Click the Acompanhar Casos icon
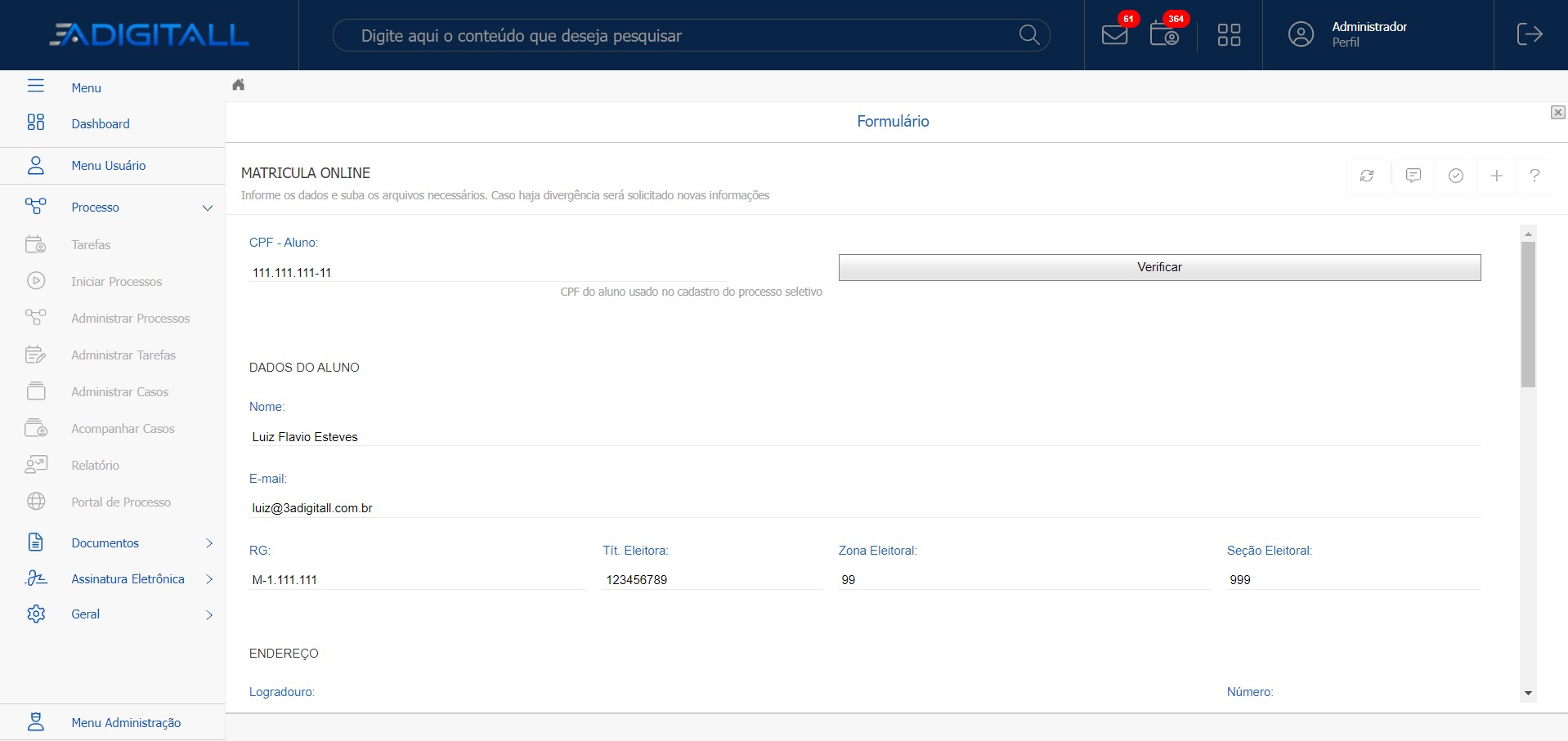Screen dimensions: 1568x741 [x=36, y=428]
